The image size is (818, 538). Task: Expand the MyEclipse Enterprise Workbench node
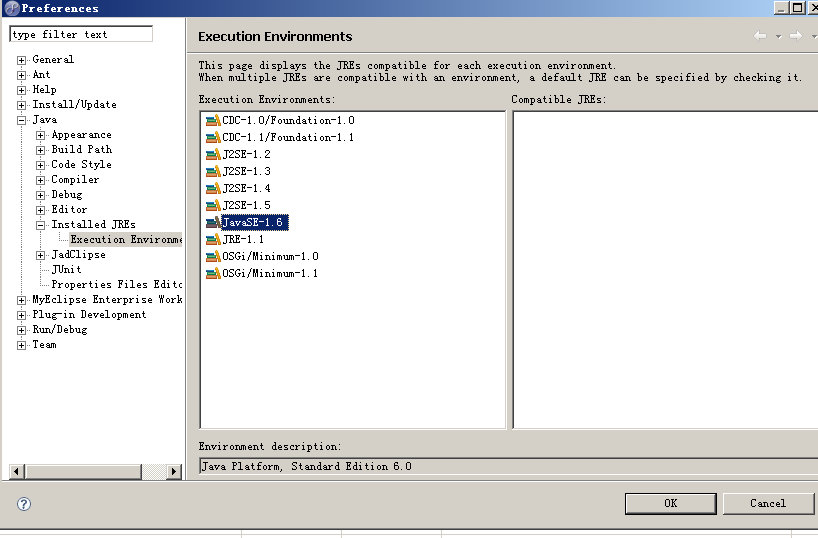click(x=22, y=300)
